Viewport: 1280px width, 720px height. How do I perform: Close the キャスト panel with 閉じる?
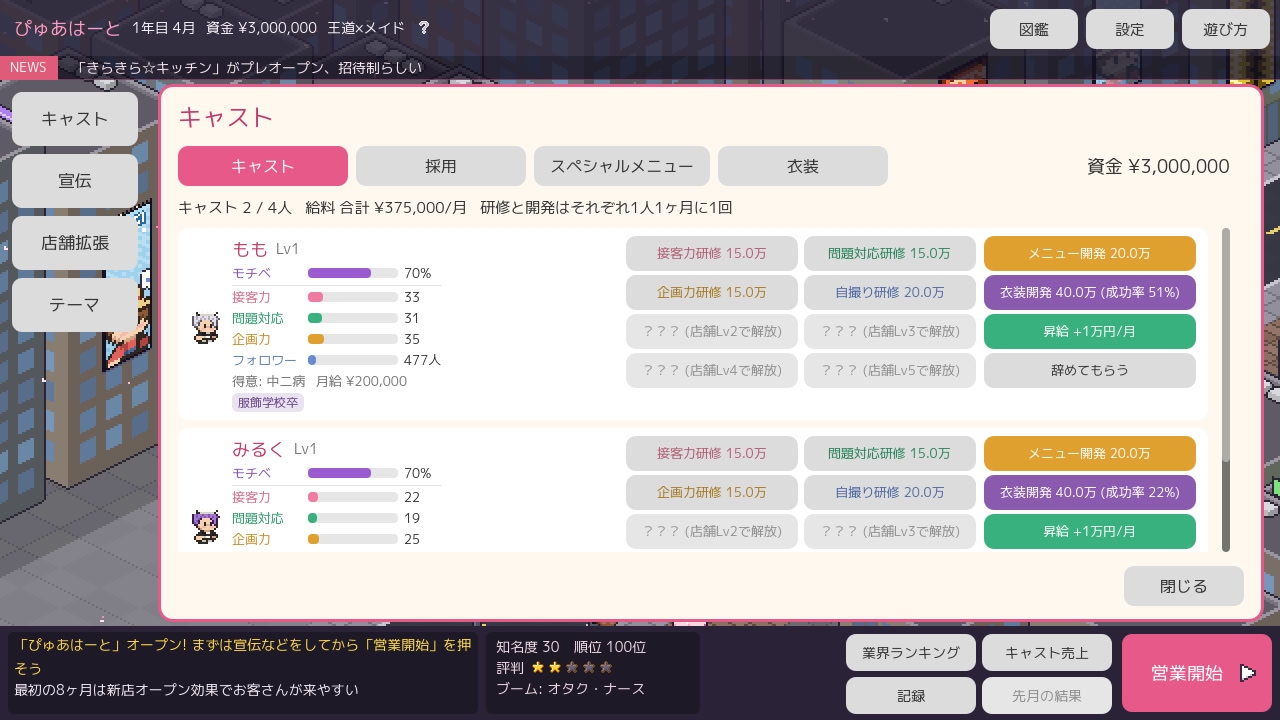coord(1184,586)
